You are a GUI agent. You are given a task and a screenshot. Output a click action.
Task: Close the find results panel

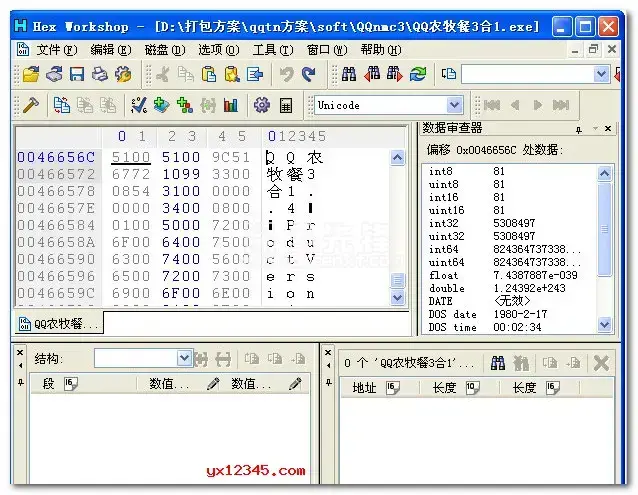pos(328,352)
